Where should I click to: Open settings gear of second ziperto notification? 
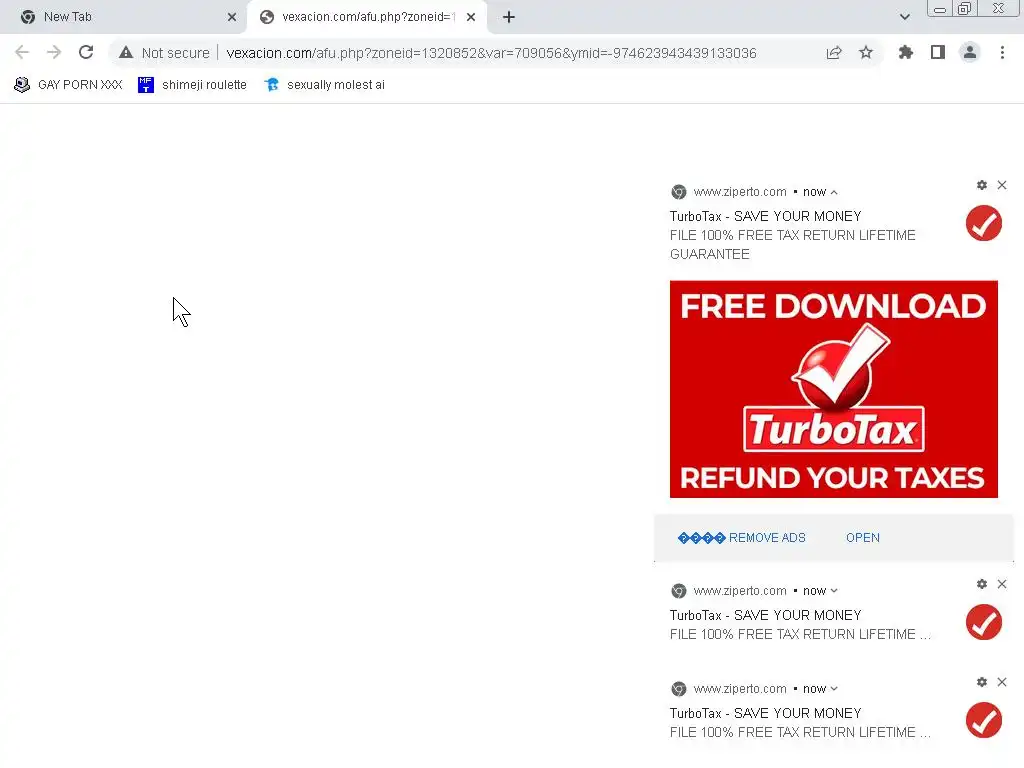pyautogui.click(x=982, y=584)
